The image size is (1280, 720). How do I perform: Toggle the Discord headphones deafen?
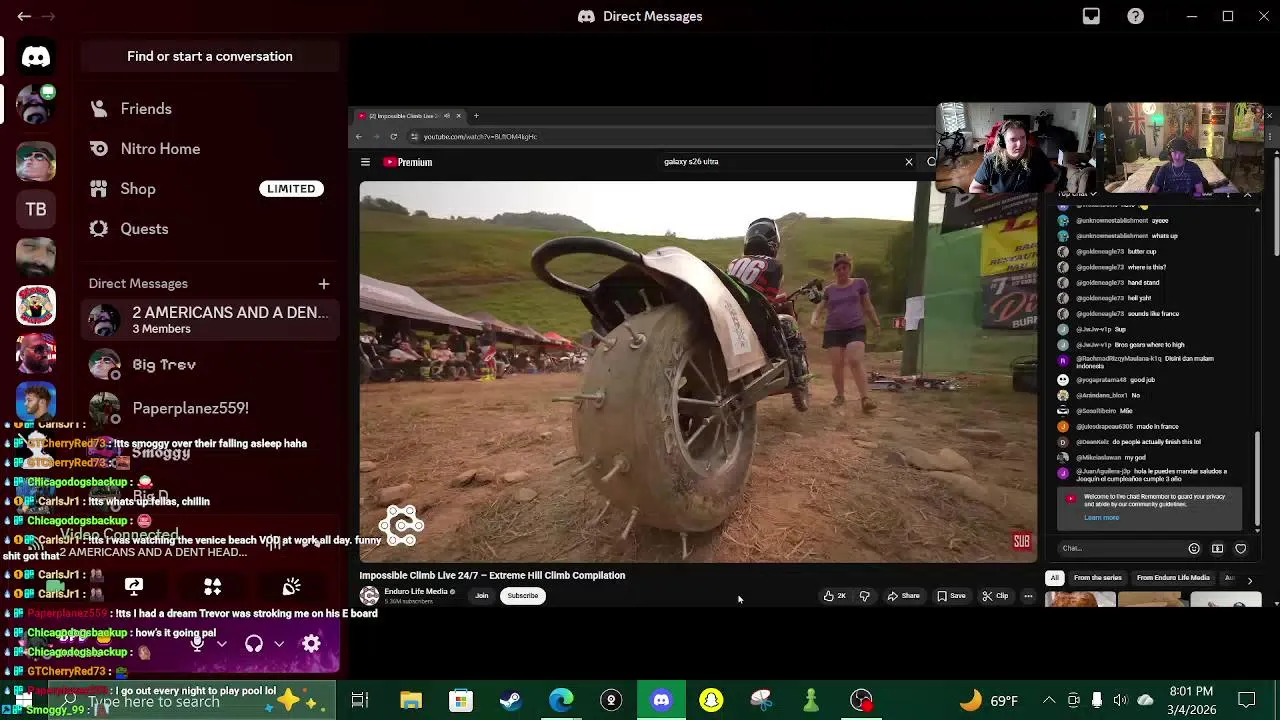(254, 644)
